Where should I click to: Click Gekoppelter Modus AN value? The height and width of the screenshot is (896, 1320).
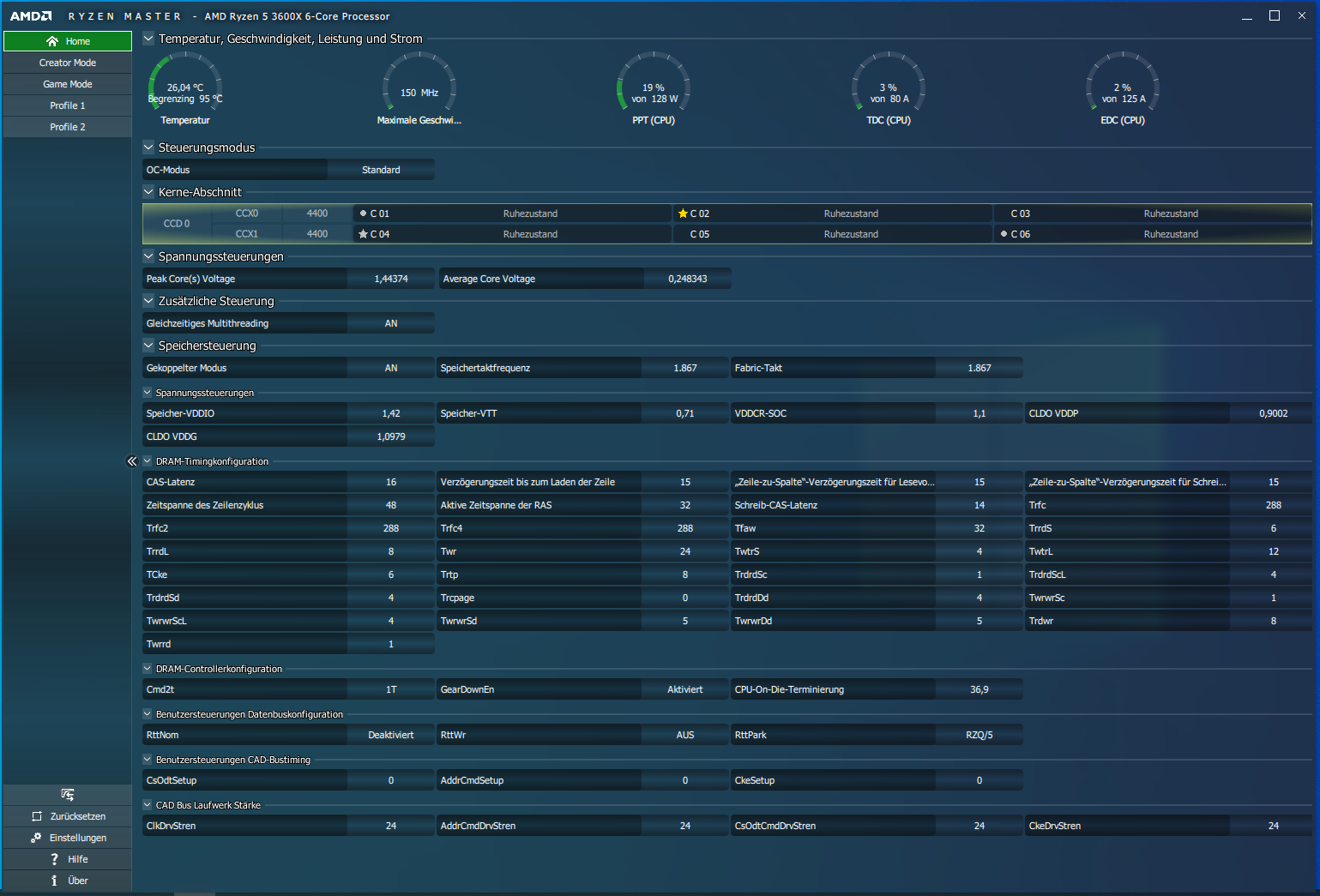(391, 368)
